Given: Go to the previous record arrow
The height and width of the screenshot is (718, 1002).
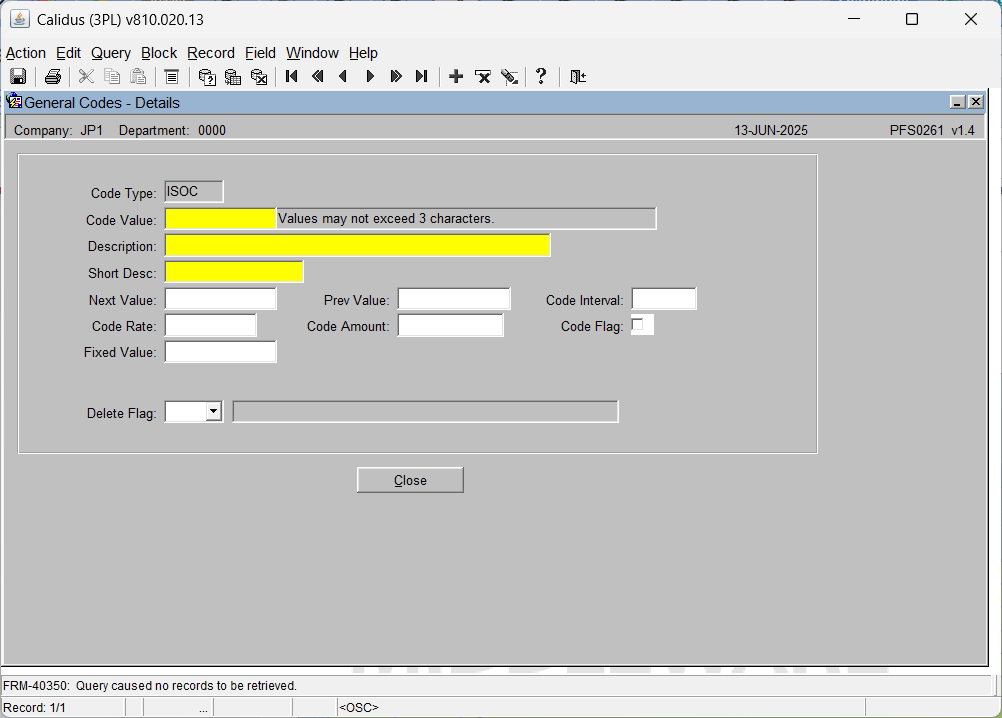Looking at the screenshot, I should tap(343, 77).
